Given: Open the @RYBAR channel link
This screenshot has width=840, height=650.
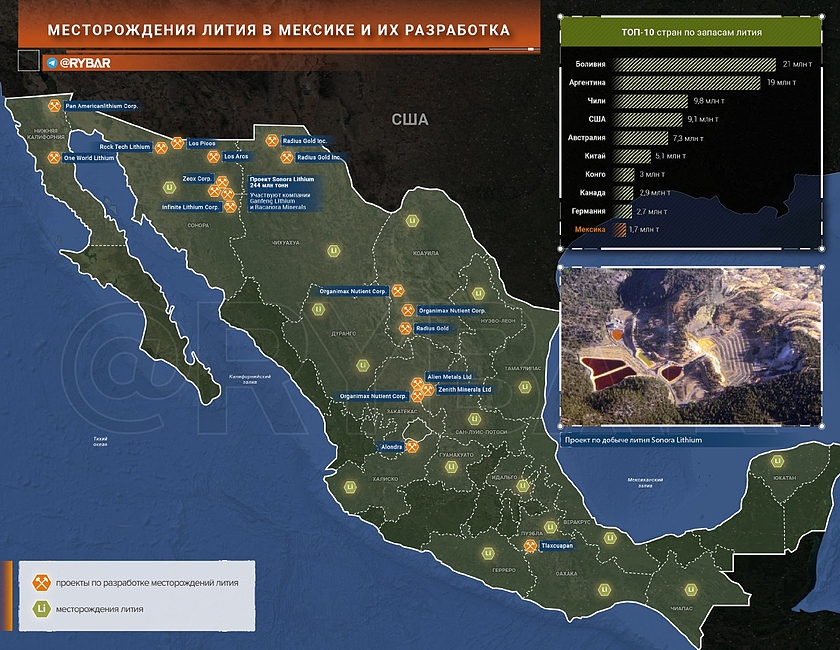Looking at the screenshot, I should point(85,63).
